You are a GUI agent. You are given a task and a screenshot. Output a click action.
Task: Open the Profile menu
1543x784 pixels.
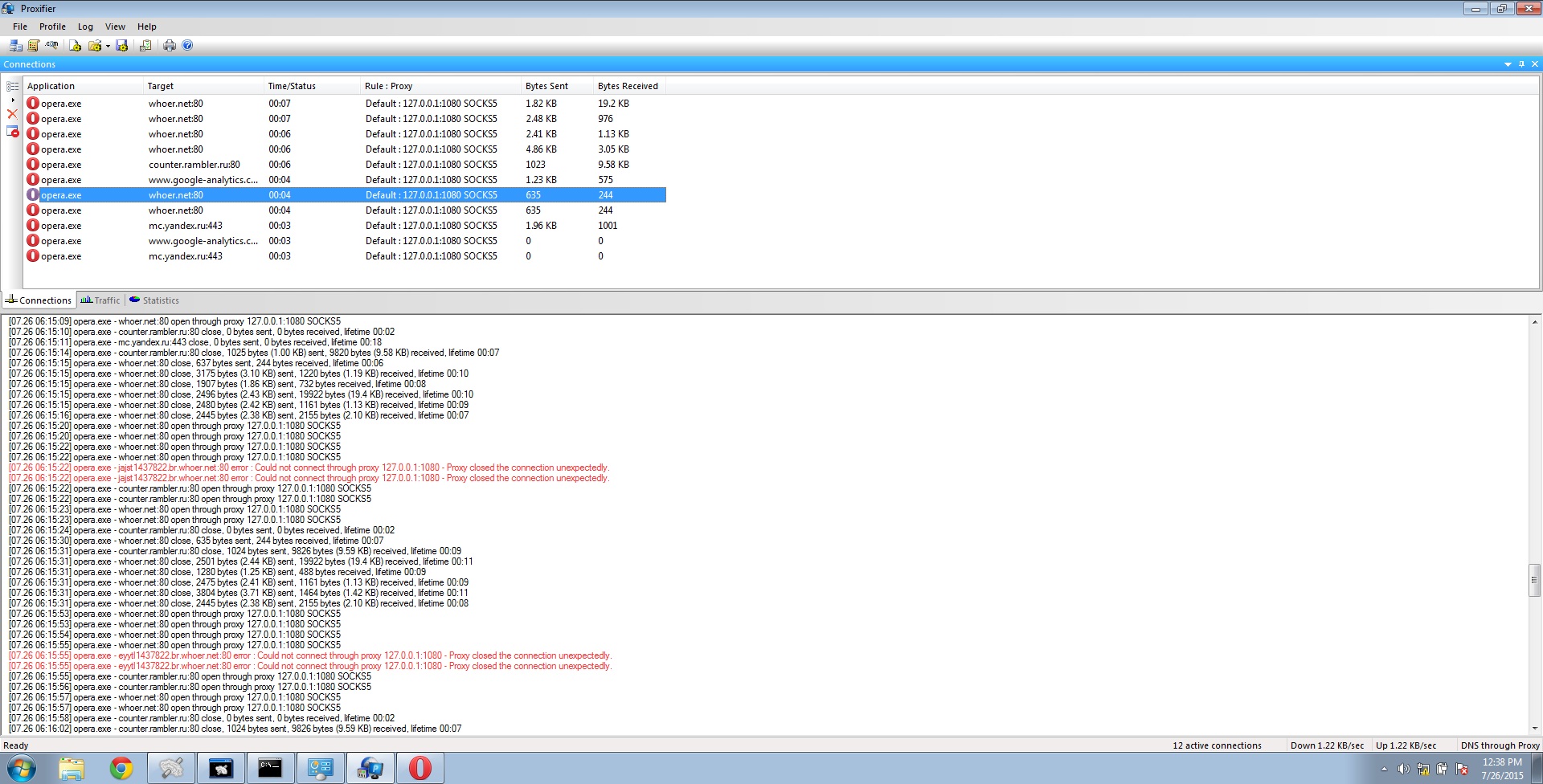click(52, 27)
